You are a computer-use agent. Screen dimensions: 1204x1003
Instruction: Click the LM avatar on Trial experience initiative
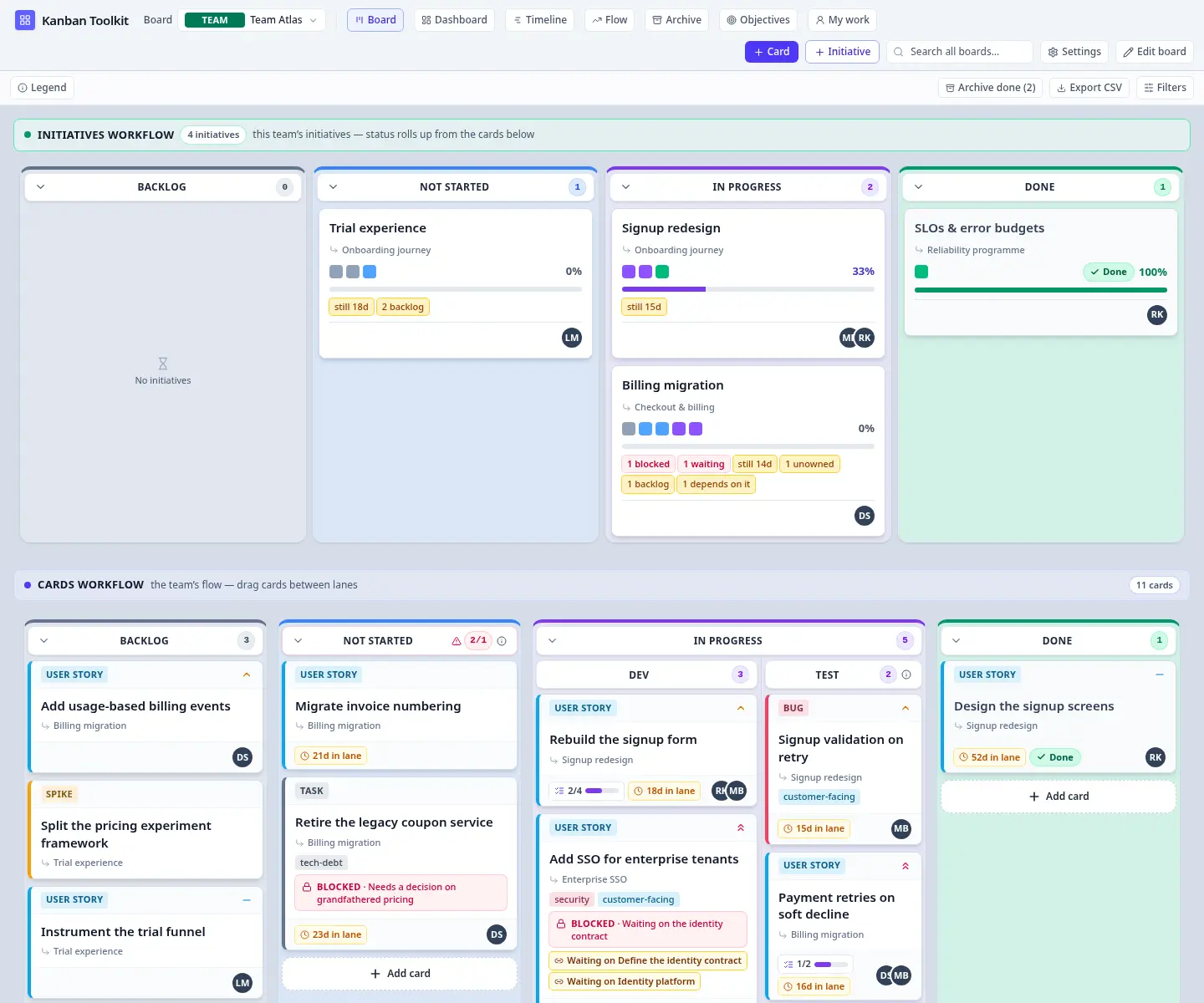click(572, 338)
